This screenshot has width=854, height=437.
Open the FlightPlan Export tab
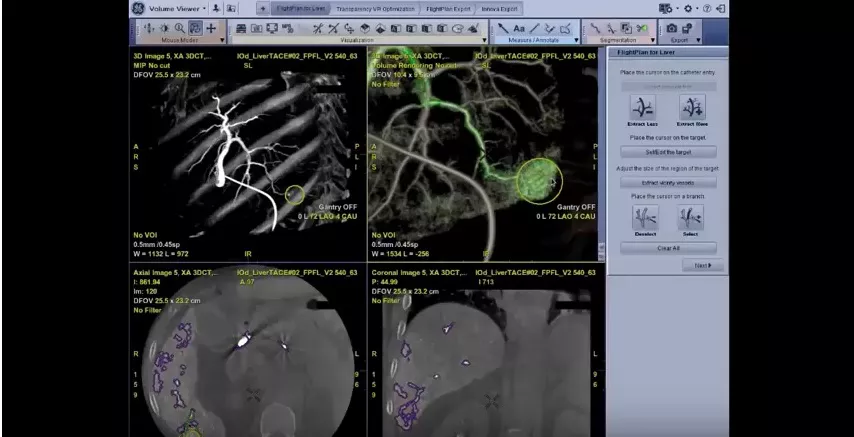[448, 9]
